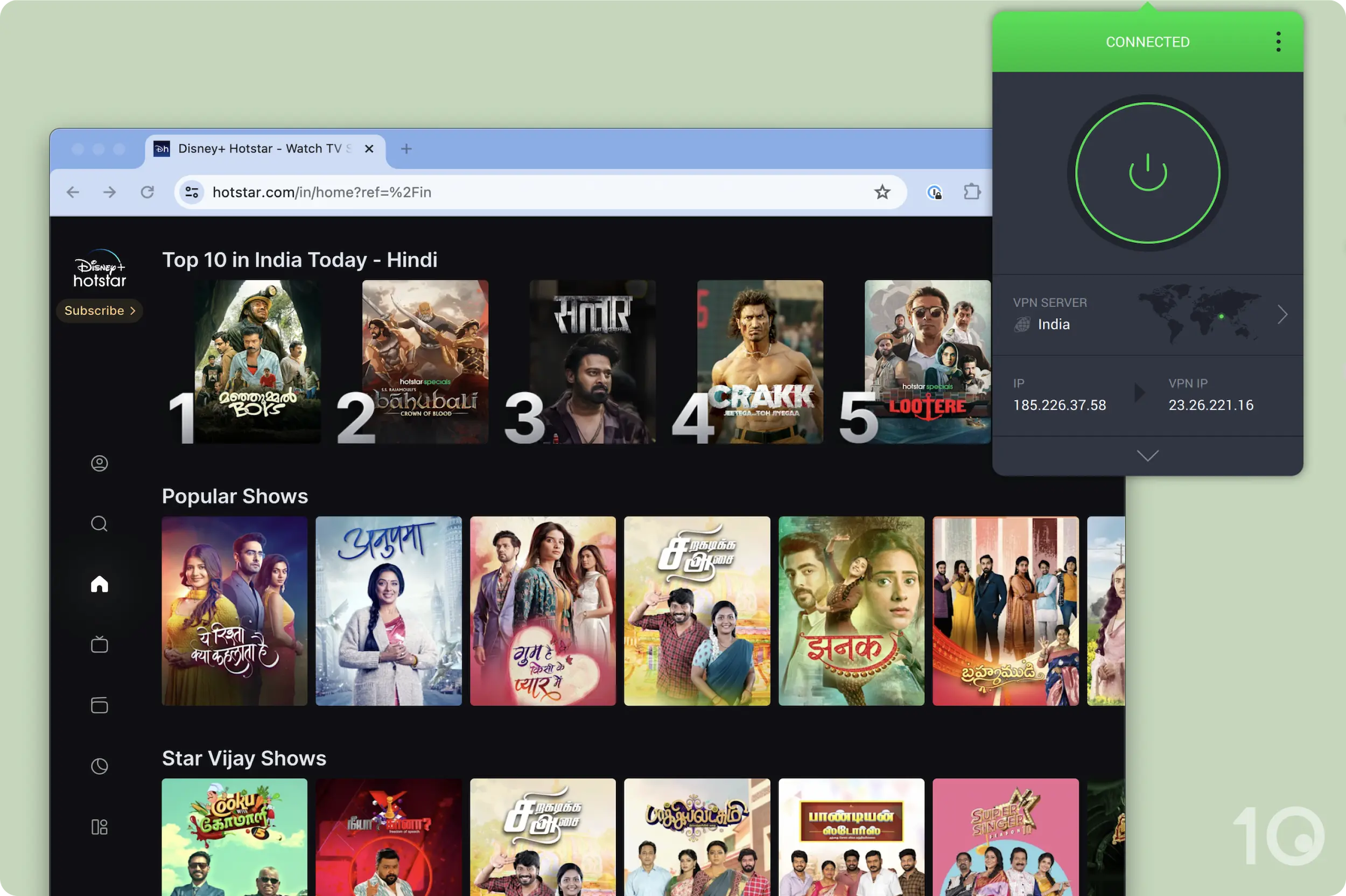This screenshot has width=1346, height=896.
Task: Open the Movies section icon in sidebar
Action: pos(100,705)
